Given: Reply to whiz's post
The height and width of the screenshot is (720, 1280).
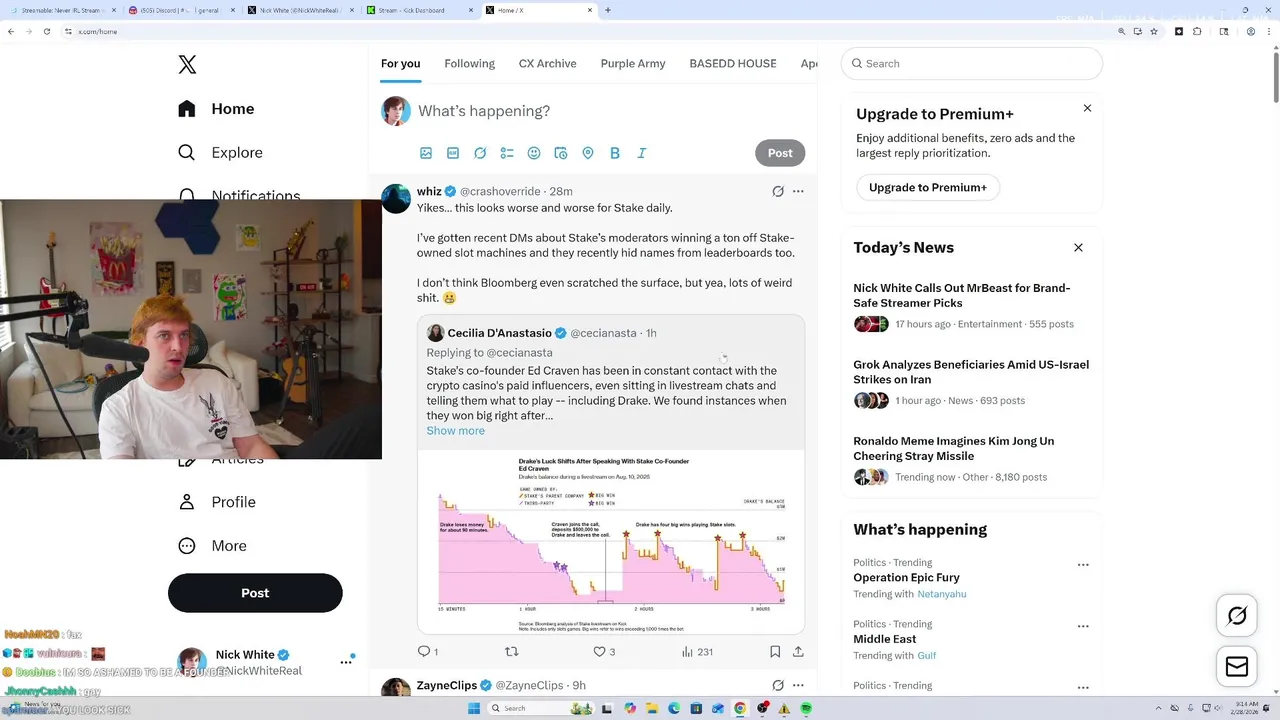Looking at the screenshot, I should click(427, 651).
